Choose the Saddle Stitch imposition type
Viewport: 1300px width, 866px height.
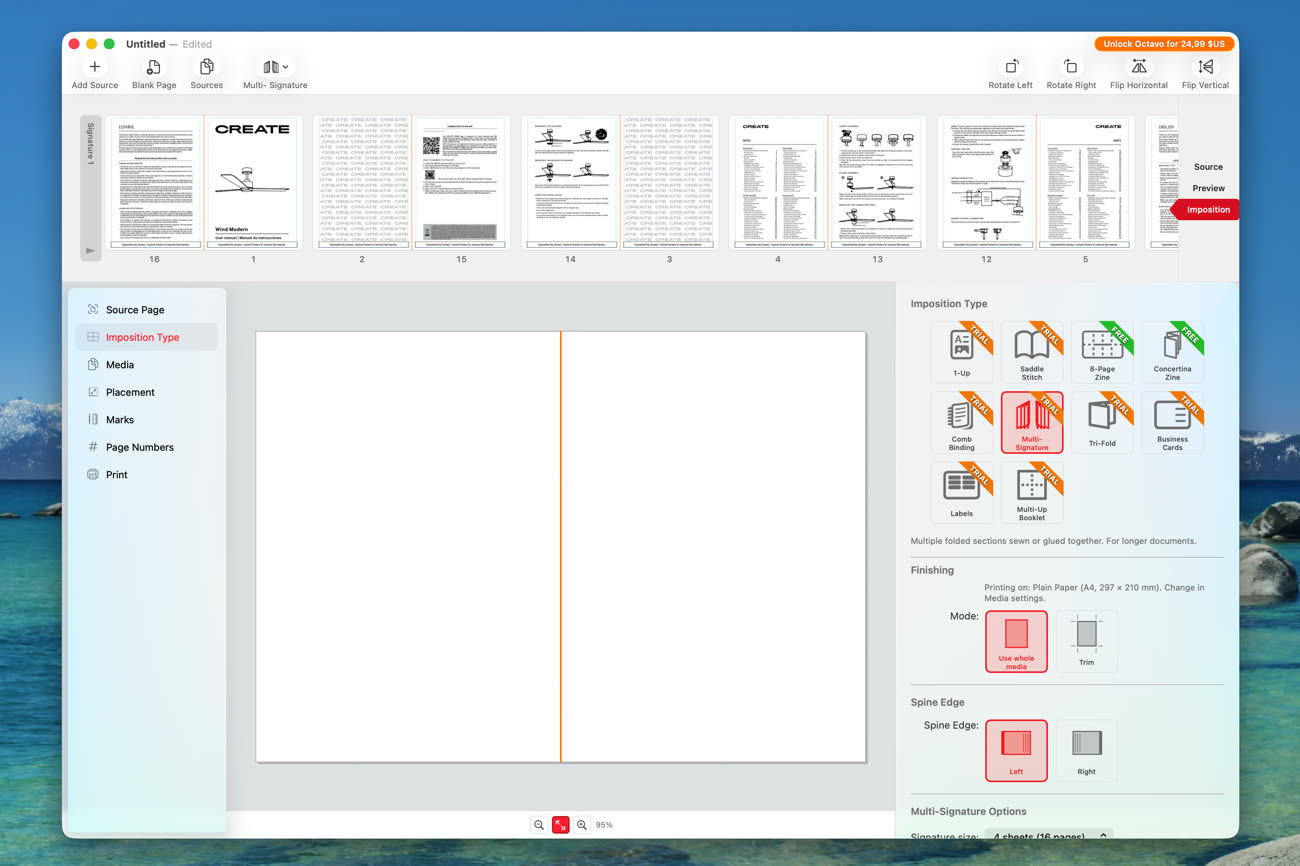click(x=1031, y=351)
